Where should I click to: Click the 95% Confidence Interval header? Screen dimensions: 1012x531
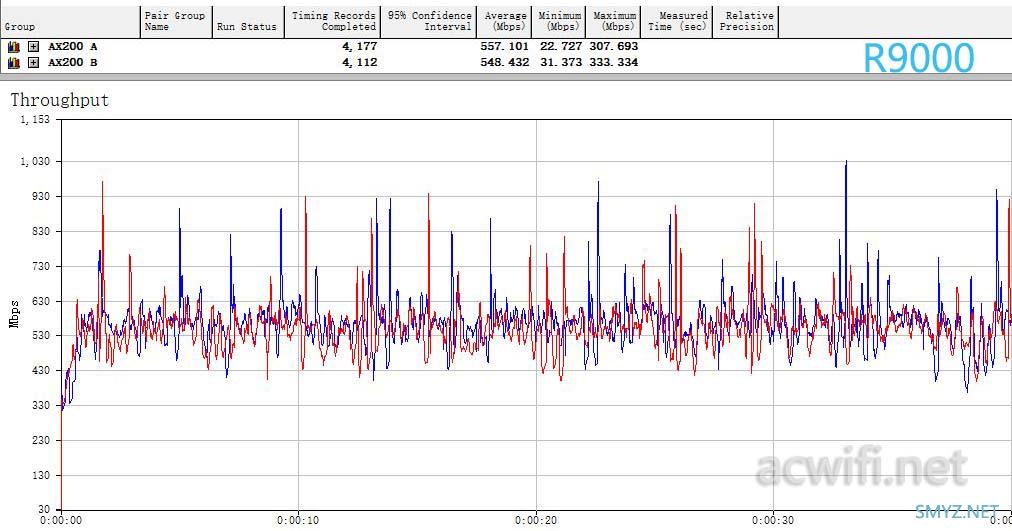[429, 21]
